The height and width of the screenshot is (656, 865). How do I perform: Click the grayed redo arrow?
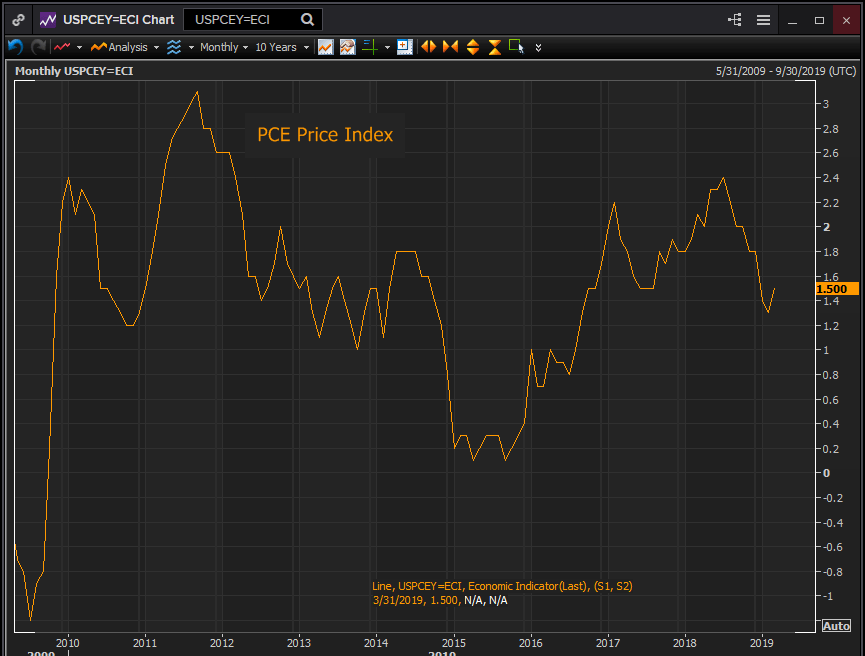pyautogui.click(x=38, y=47)
